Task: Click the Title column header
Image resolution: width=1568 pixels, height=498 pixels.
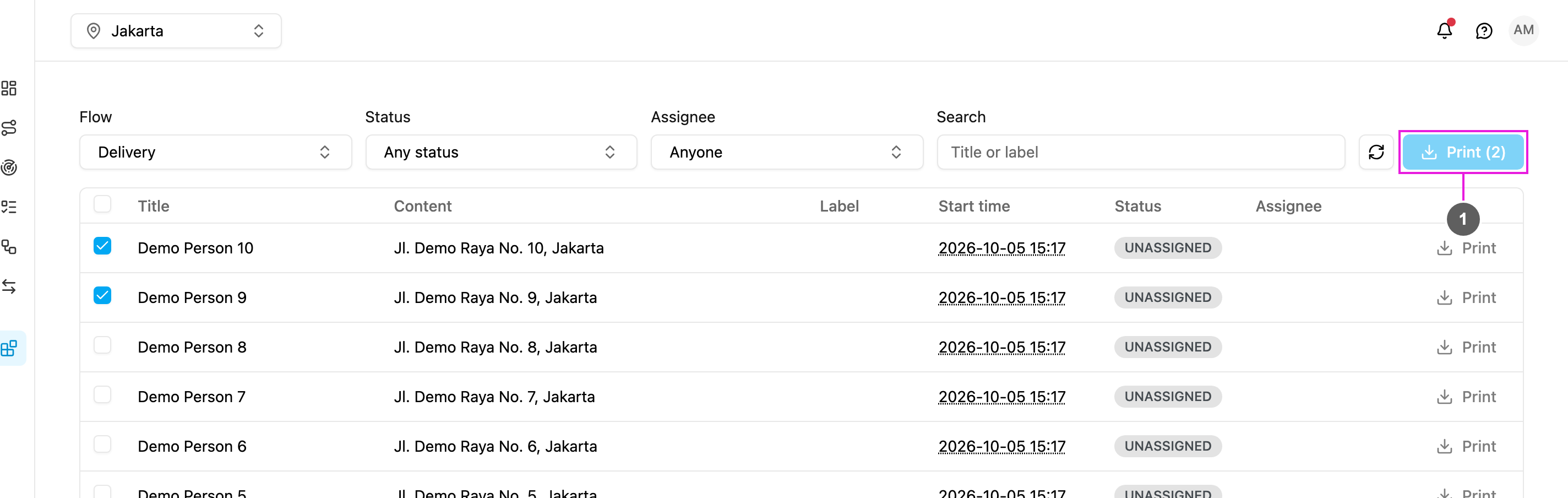Action: coord(154,207)
